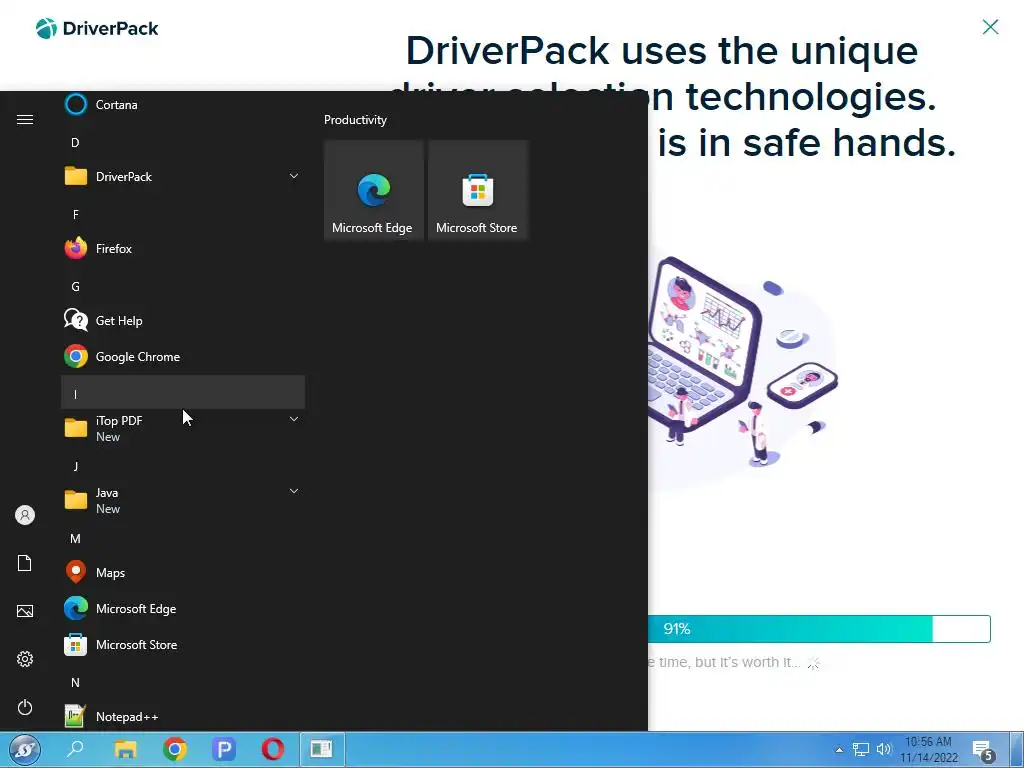1024x768 pixels.
Task: Open Settings gear in Start sidebar
Action: [25, 659]
